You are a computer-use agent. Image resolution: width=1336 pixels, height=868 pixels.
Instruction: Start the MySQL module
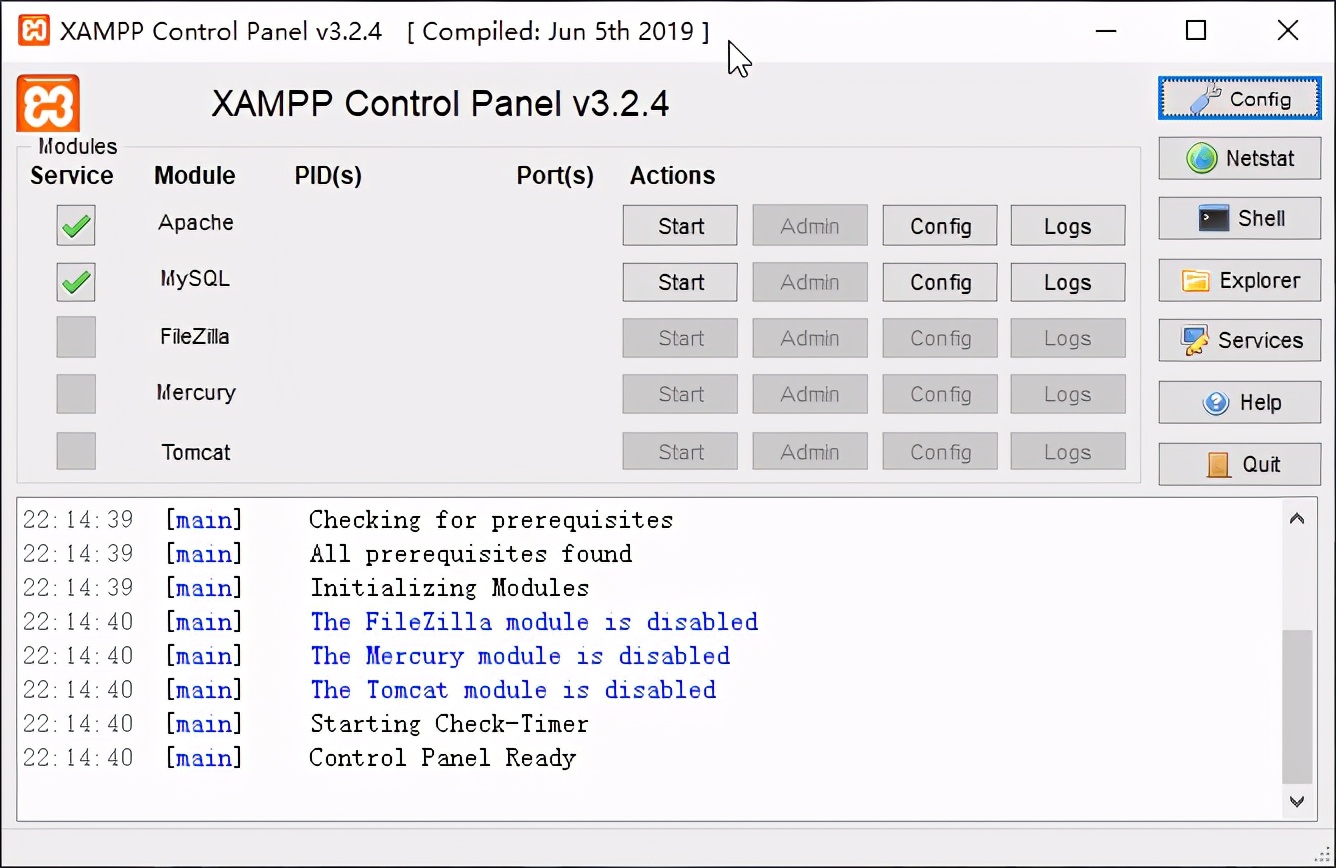(680, 282)
